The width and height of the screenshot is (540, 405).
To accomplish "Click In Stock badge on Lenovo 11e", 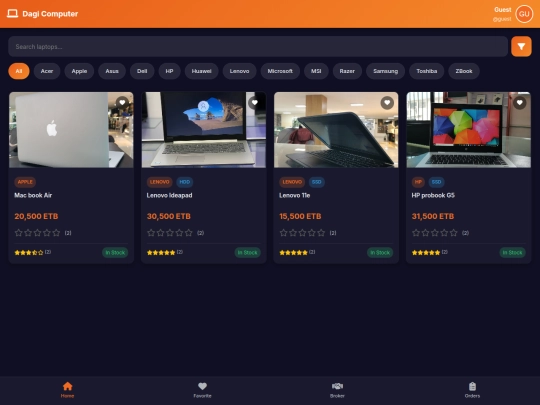I will click(x=380, y=252).
